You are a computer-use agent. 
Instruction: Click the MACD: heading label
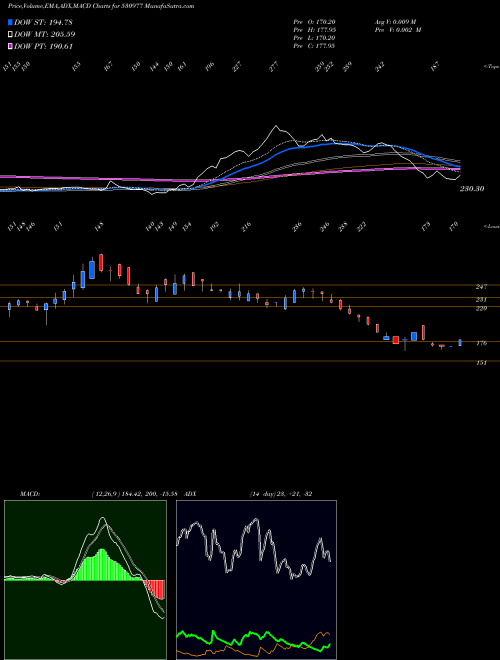click(x=29, y=494)
